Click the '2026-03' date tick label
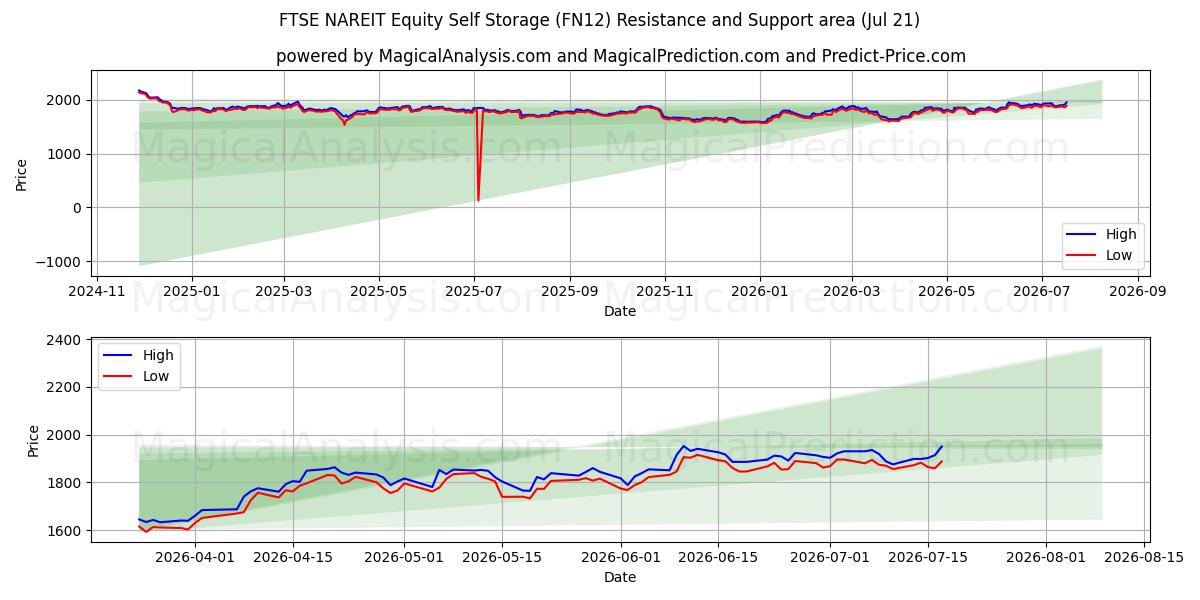 point(851,292)
